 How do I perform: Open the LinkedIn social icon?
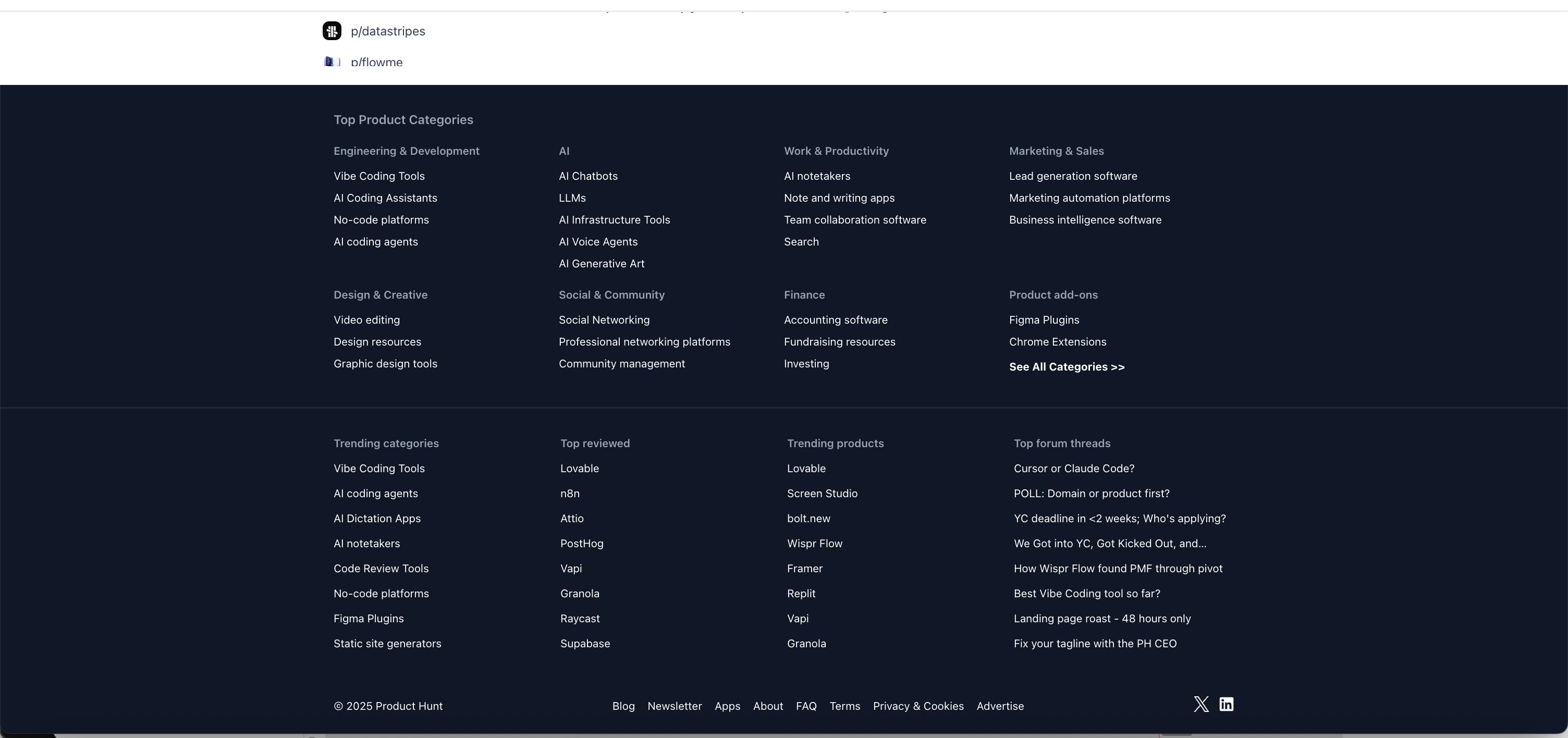coord(1226,705)
